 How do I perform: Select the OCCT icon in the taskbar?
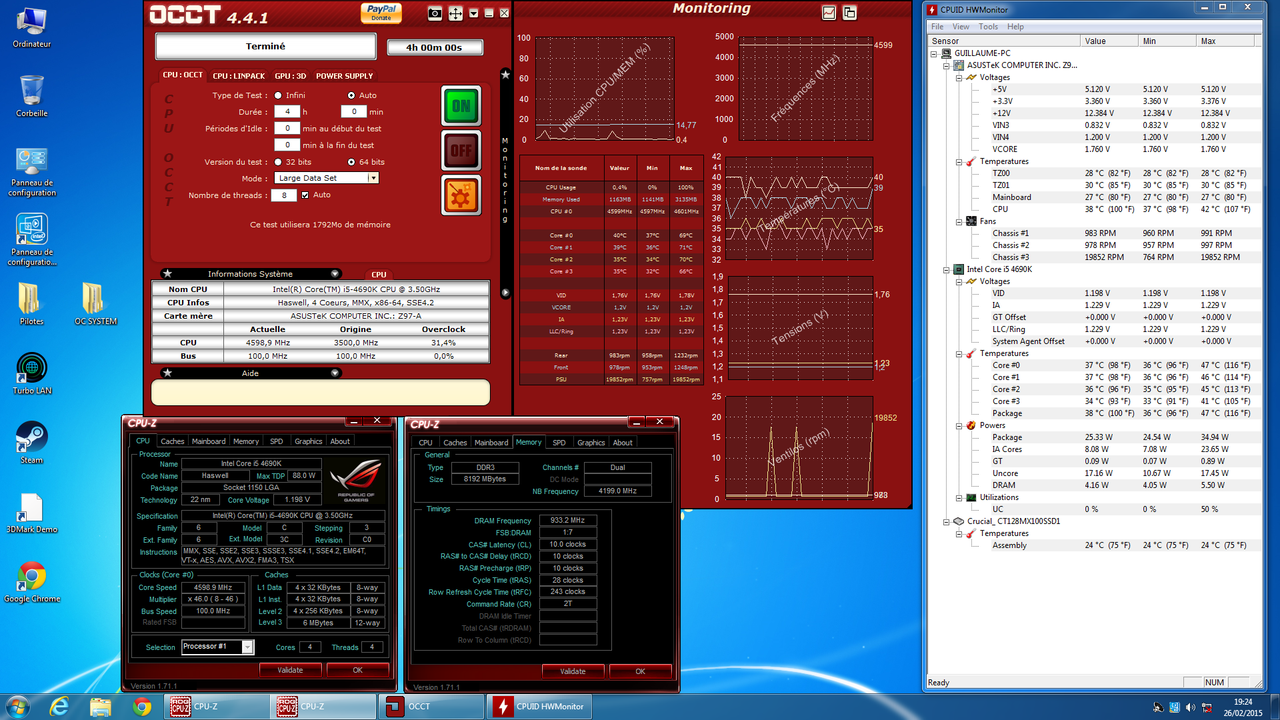pos(432,705)
